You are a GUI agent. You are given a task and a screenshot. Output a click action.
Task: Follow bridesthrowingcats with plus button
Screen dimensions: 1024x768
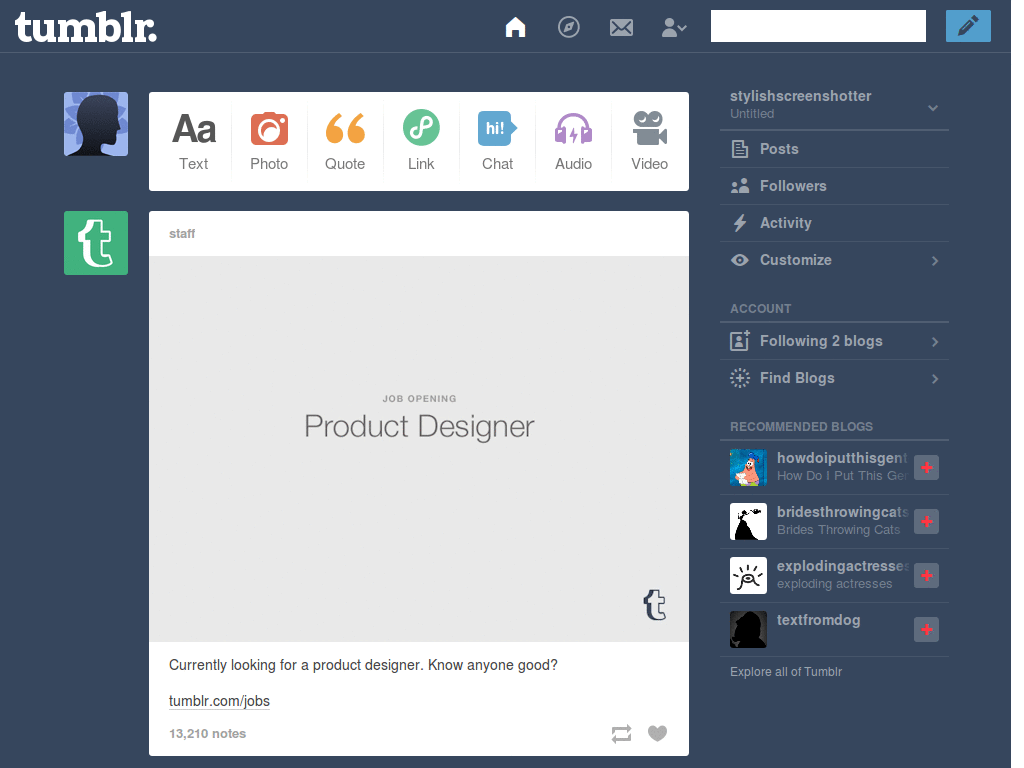point(926,522)
